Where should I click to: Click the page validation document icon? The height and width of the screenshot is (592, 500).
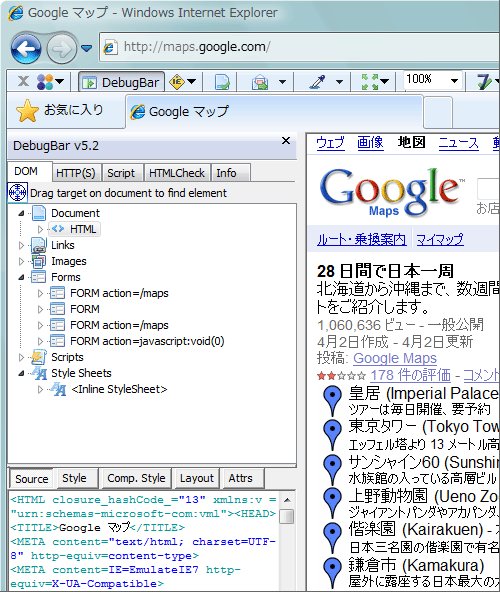coord(222,82)
